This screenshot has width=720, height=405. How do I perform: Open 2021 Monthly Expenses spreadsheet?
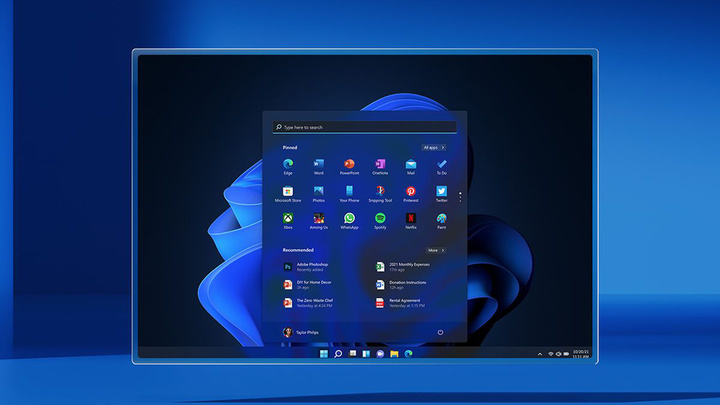point(403,267)
